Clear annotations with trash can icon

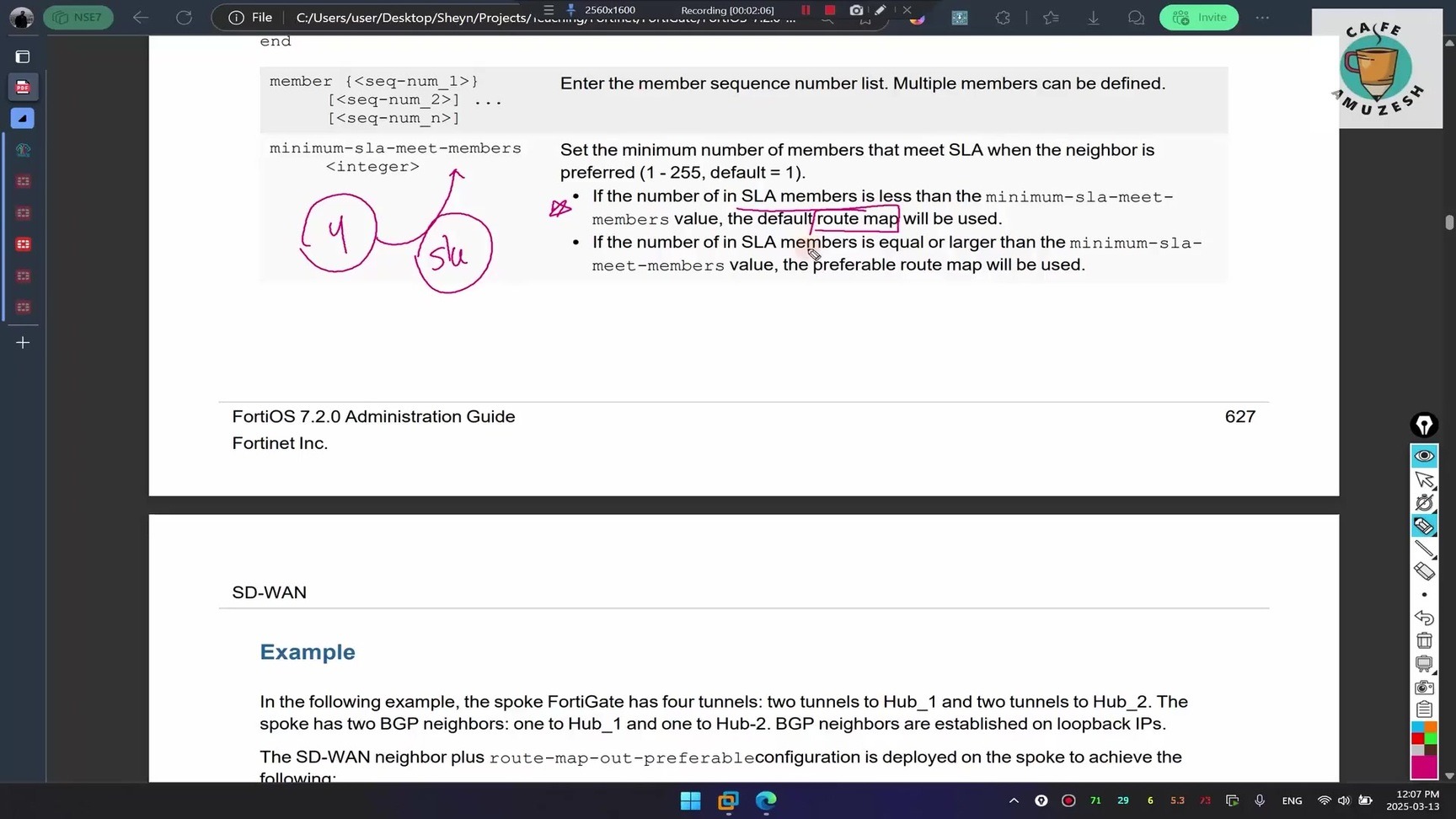point(1424,640)
